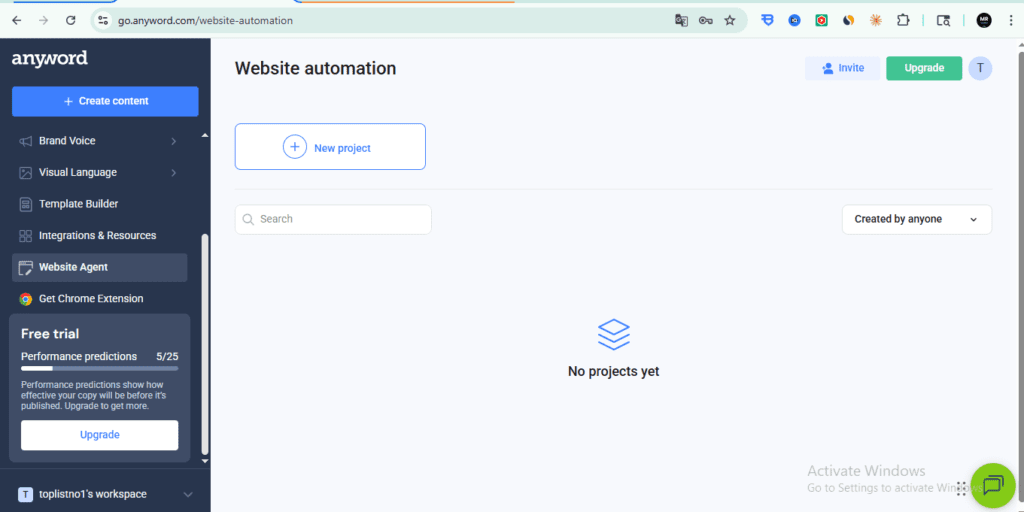Click sidebar scroll down arrow
The width and height of the screenshot is (1024, 512).
point(205,460)
